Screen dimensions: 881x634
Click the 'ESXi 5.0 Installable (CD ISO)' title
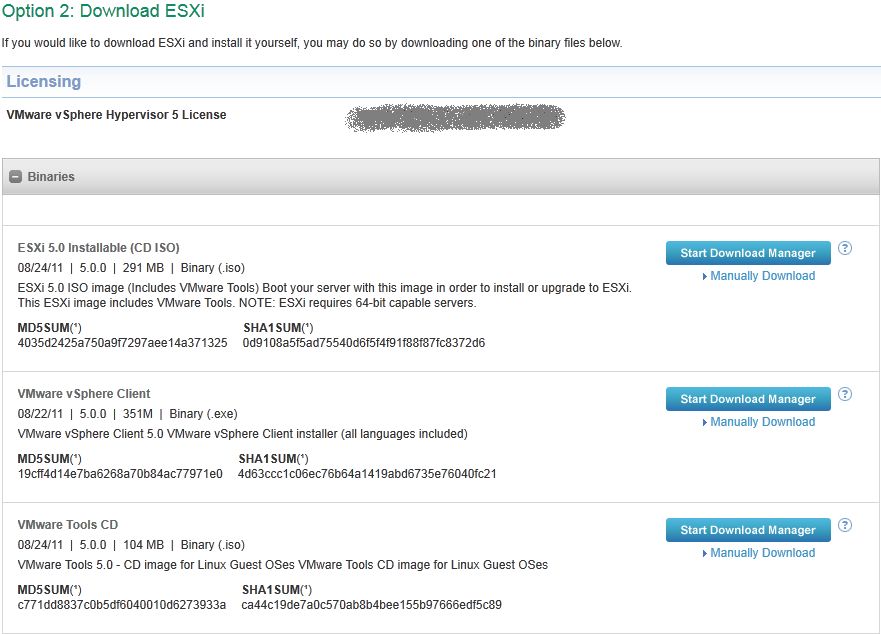click(98, 248)
